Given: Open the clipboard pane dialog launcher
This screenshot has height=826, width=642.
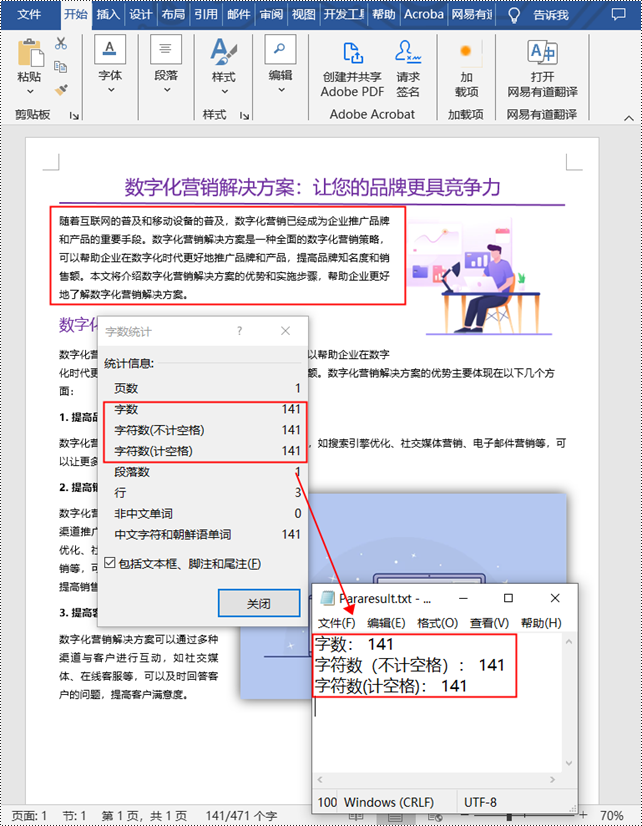Looking at the screenshot, I should 74,115.
